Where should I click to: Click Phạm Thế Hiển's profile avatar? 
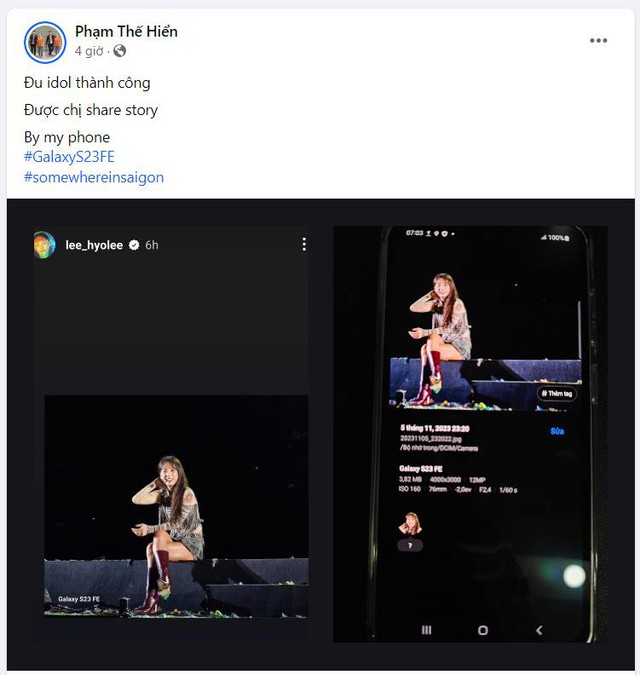click(45, 41)
